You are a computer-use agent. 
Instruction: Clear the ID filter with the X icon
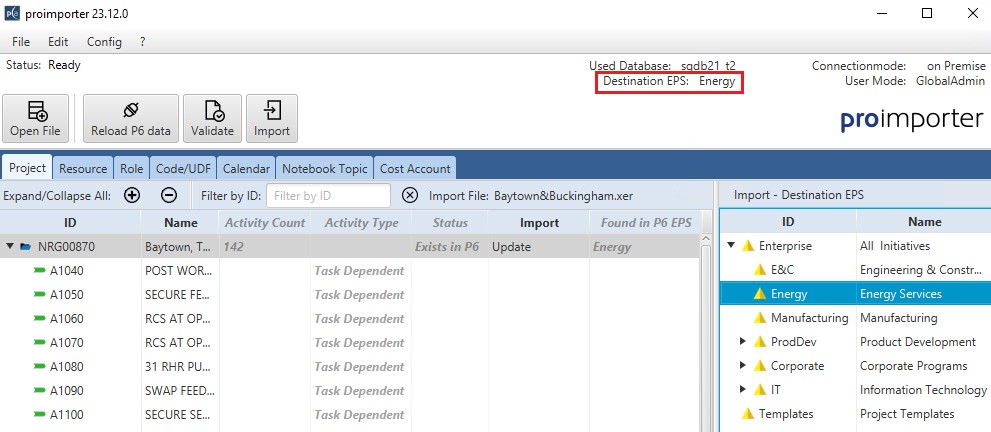410,196
